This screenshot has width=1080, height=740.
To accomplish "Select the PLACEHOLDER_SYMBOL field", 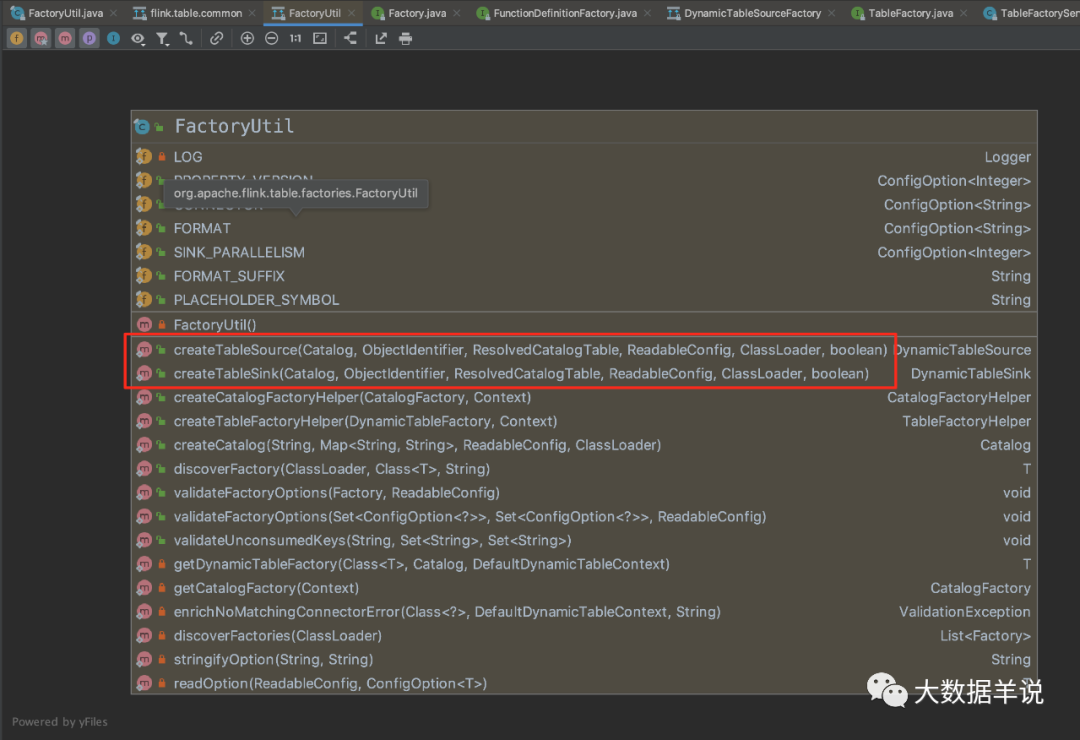I will point(584,300).
